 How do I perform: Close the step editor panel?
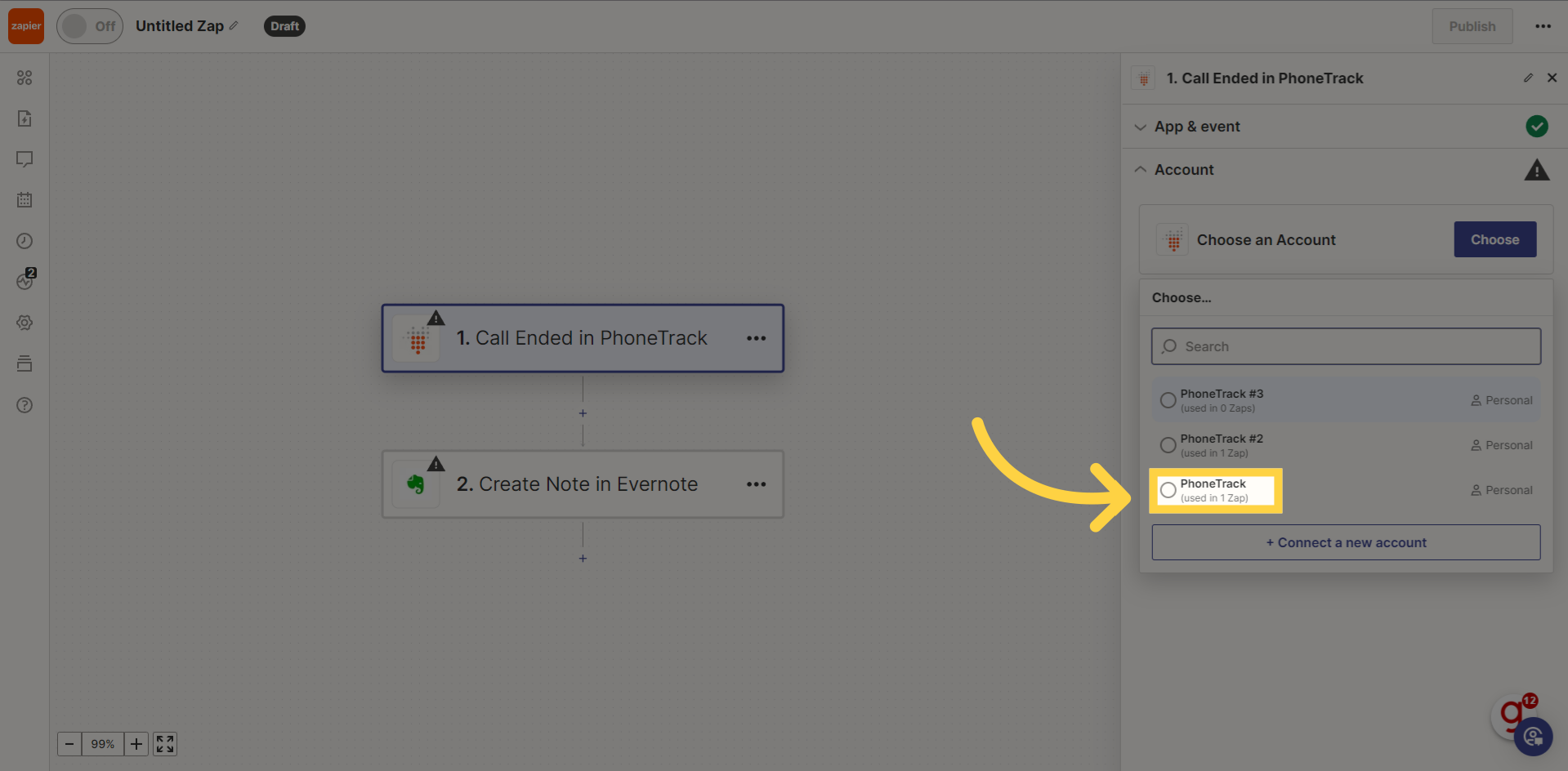click(1552, 78)
